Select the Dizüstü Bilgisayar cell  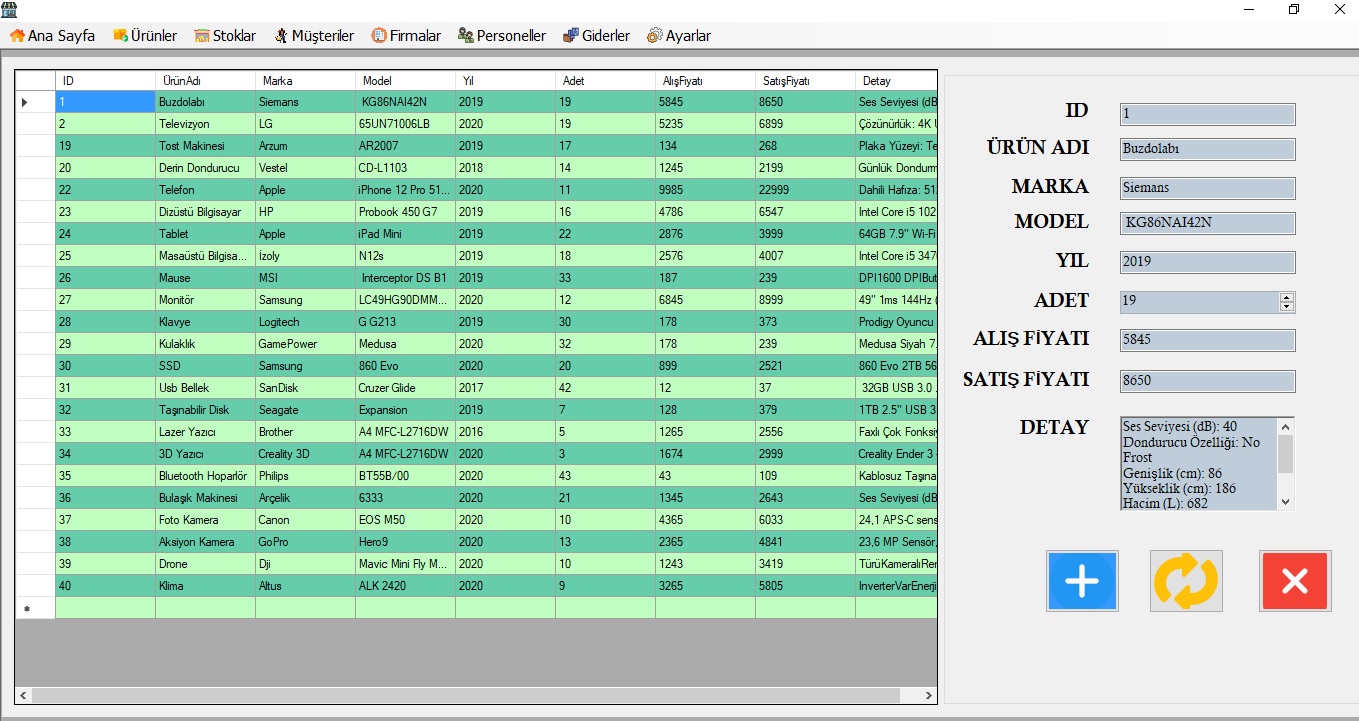click(205, 212)
